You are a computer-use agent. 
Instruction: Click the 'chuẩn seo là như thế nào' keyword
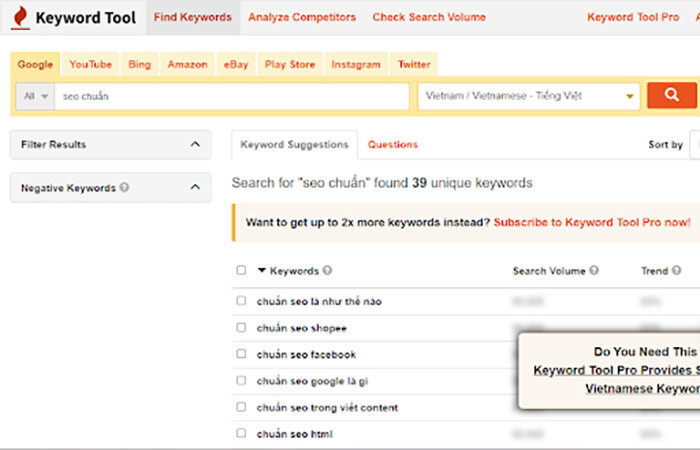click(x=319, y=301)
